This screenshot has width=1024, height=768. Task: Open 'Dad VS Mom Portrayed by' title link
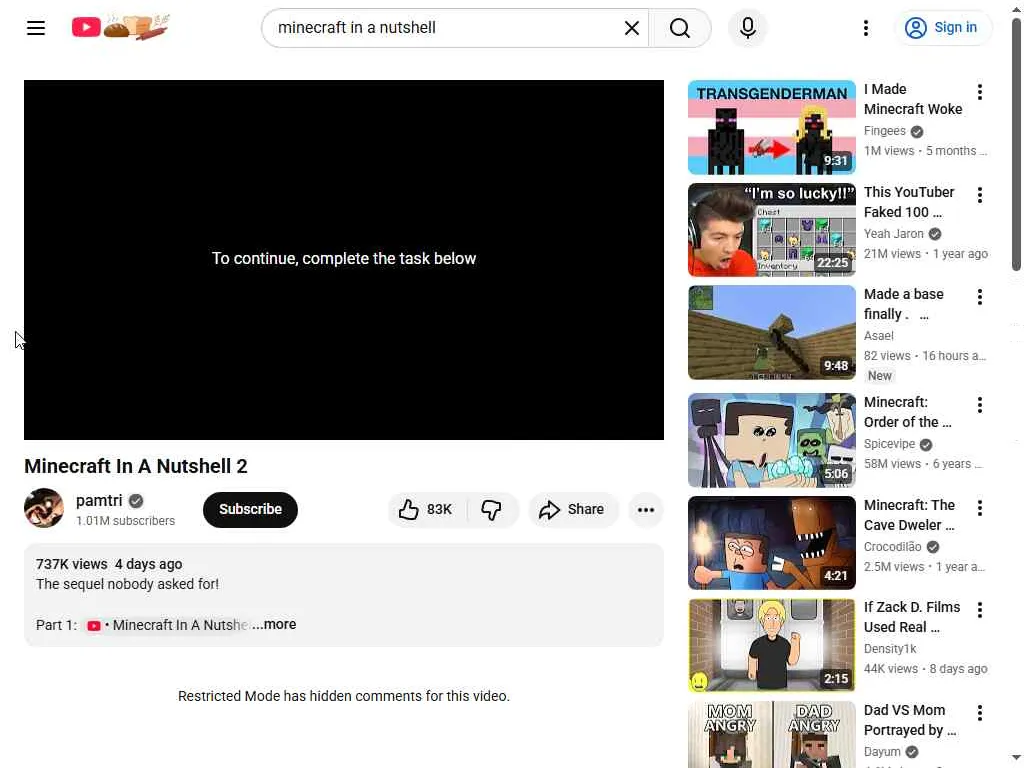(x=910, y=720)
